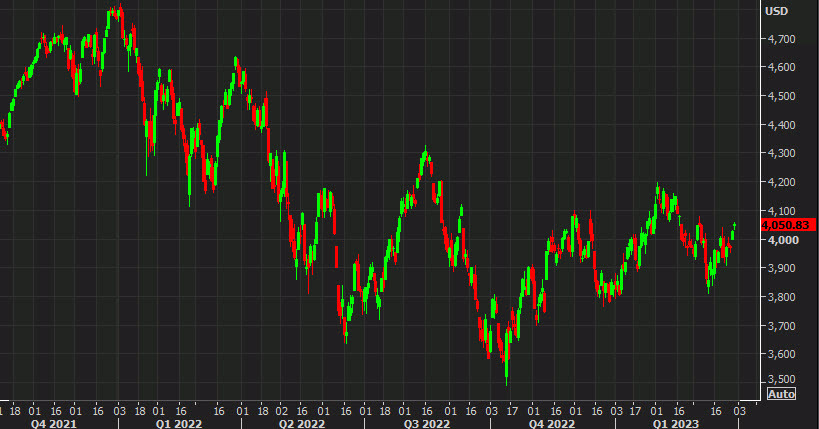The height and width of the screenshot is (429, 819).
Task: Click the 4,500 price axis label
Action: 781,96
